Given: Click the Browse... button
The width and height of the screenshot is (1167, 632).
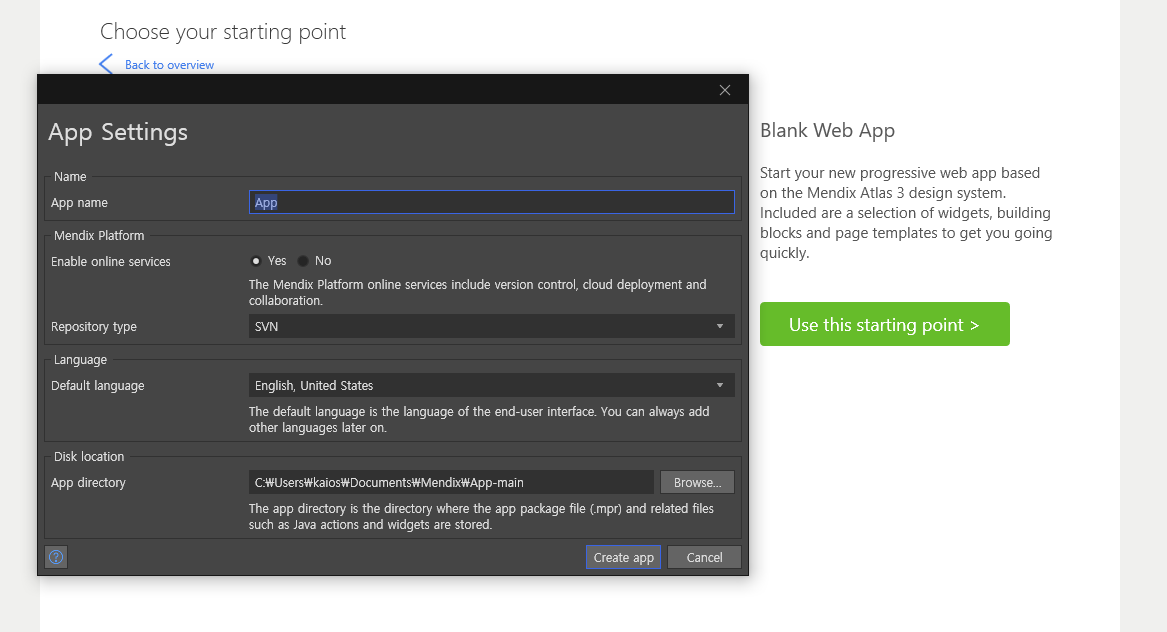Looking at the screenshot, I should 697,482.
